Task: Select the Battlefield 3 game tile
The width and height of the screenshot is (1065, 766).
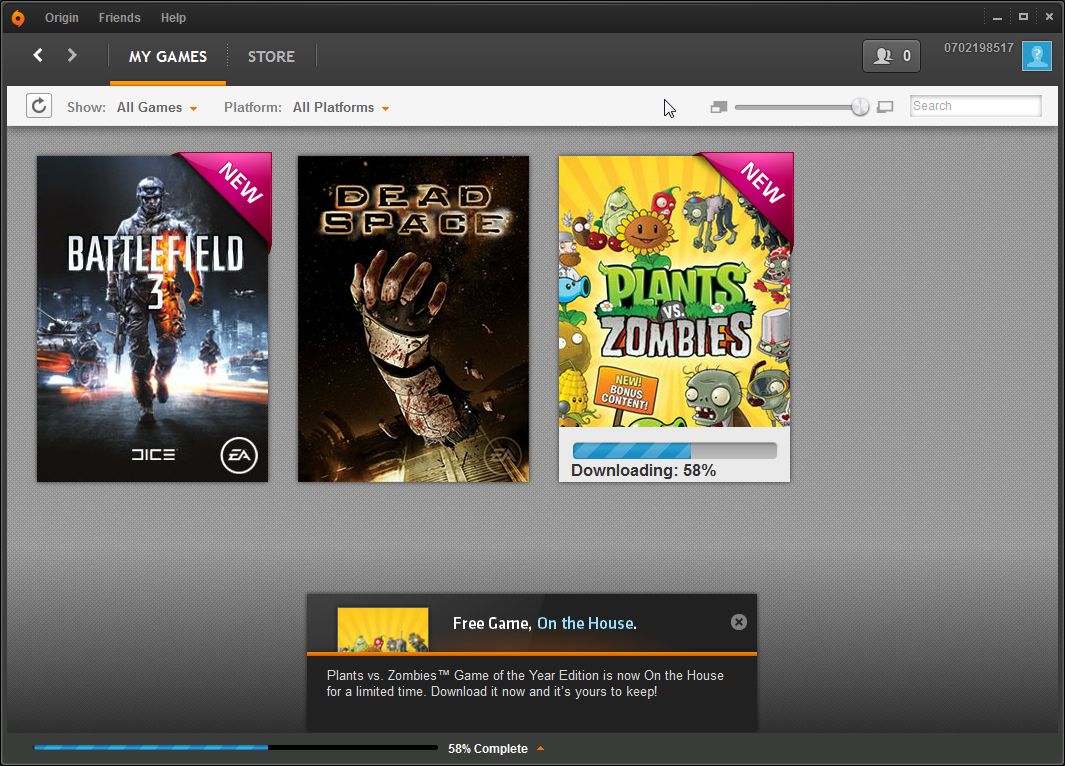Action: tap(152, 318)
